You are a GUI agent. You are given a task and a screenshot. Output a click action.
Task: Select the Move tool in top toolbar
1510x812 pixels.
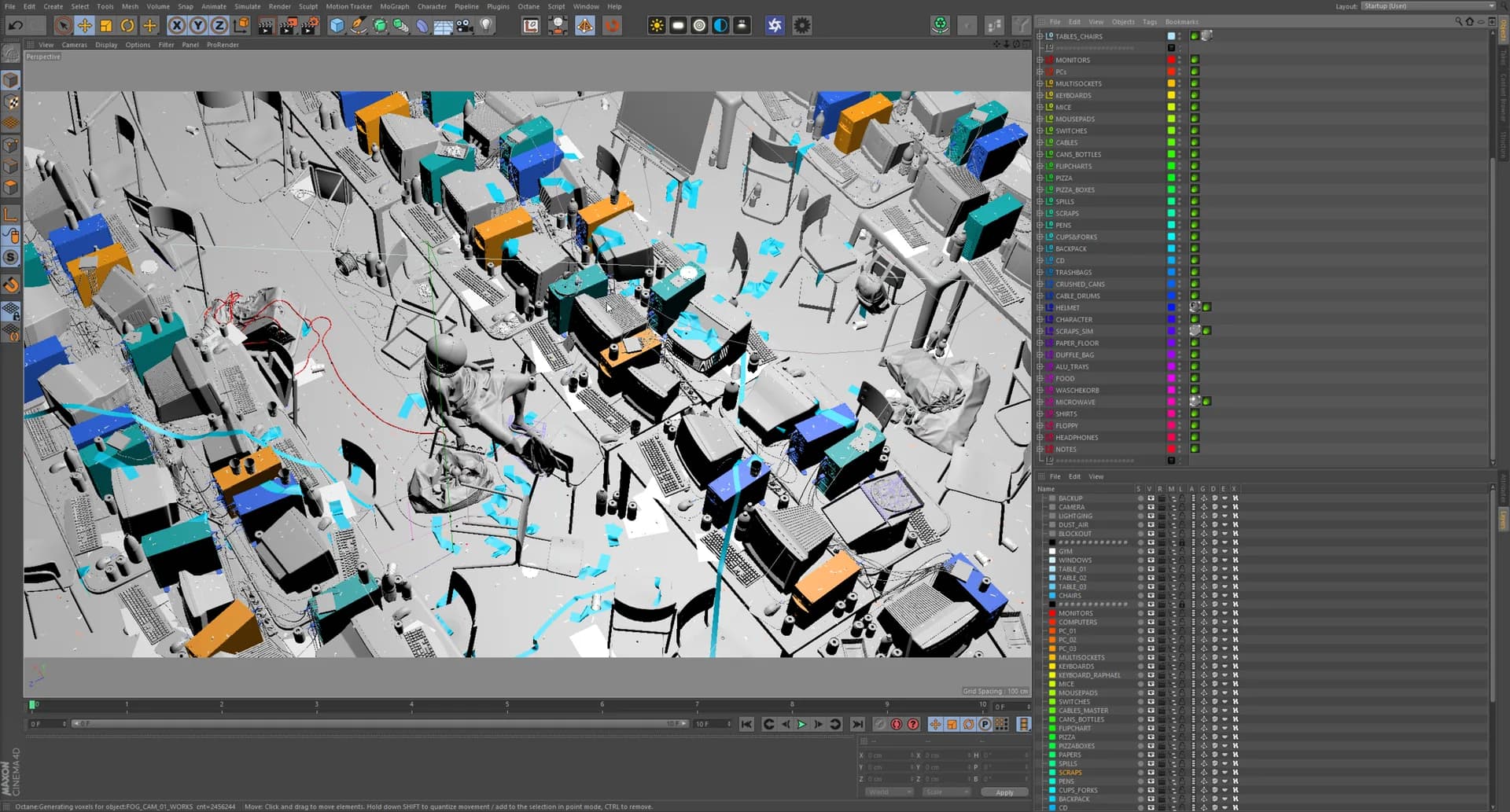click(84, 26)
